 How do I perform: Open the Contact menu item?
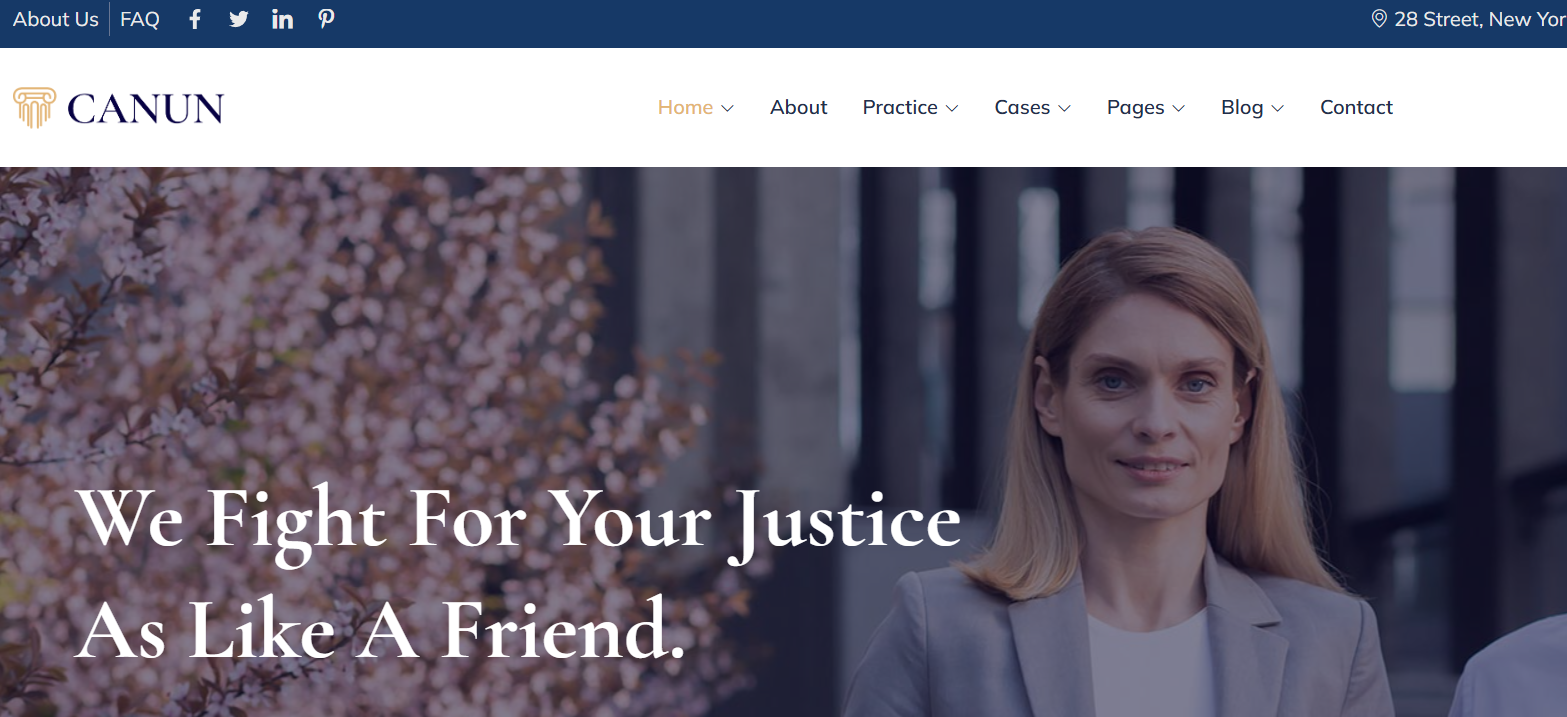tap(1356, 107)
